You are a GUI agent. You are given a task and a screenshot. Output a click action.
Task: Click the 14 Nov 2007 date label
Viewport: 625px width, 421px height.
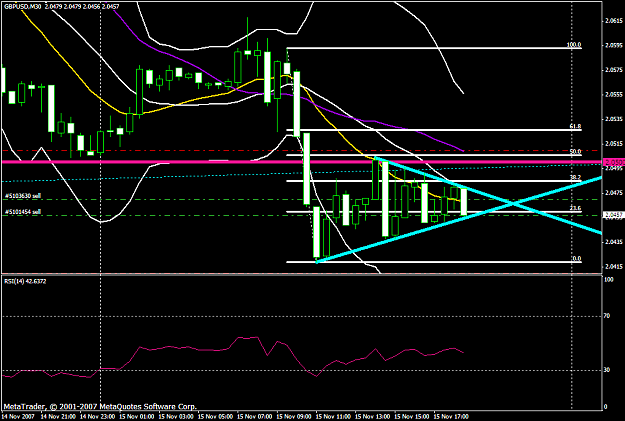point(18,417)
